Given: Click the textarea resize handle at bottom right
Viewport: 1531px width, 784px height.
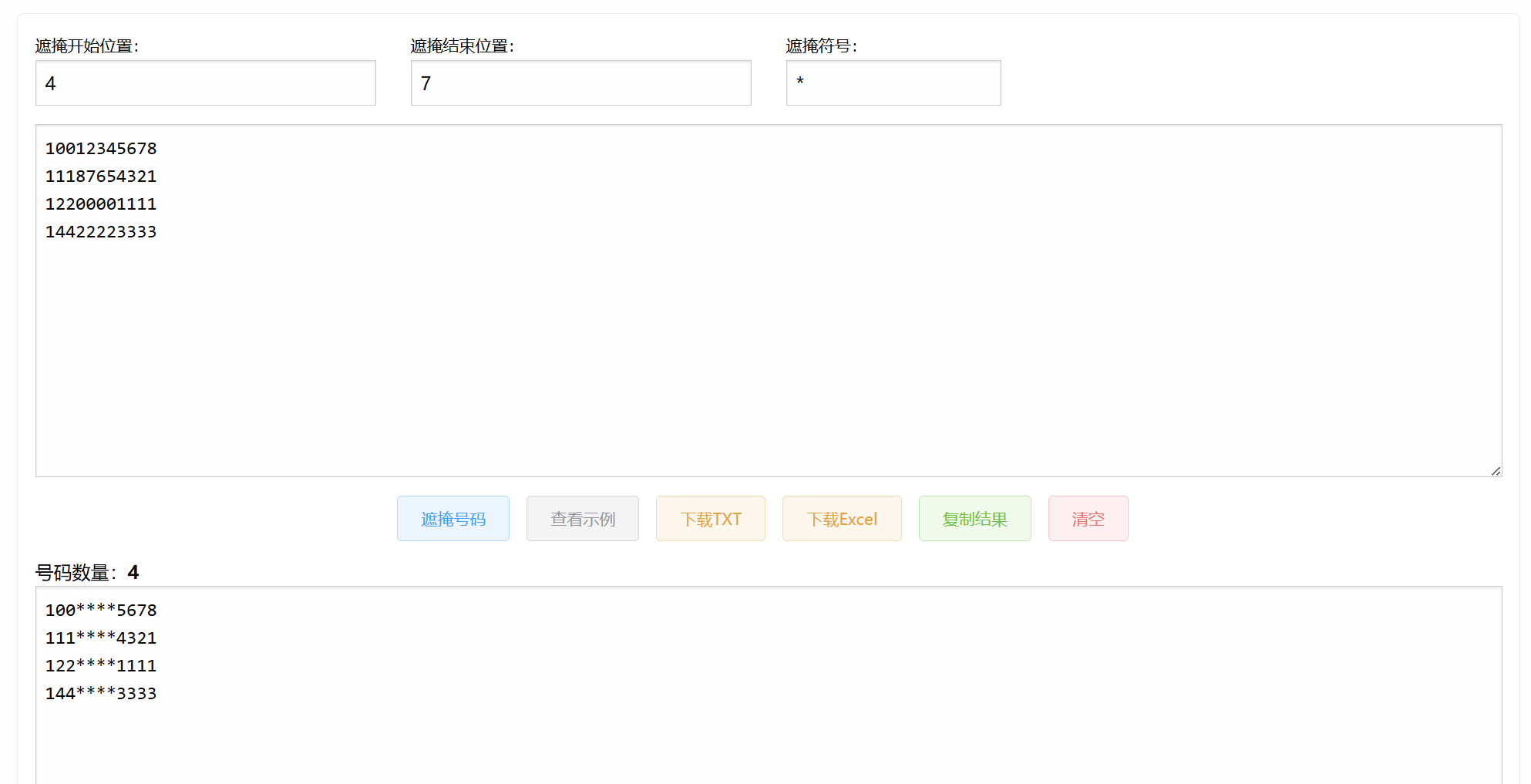Looking at the screenshot, I should (x=1496, y=470).
